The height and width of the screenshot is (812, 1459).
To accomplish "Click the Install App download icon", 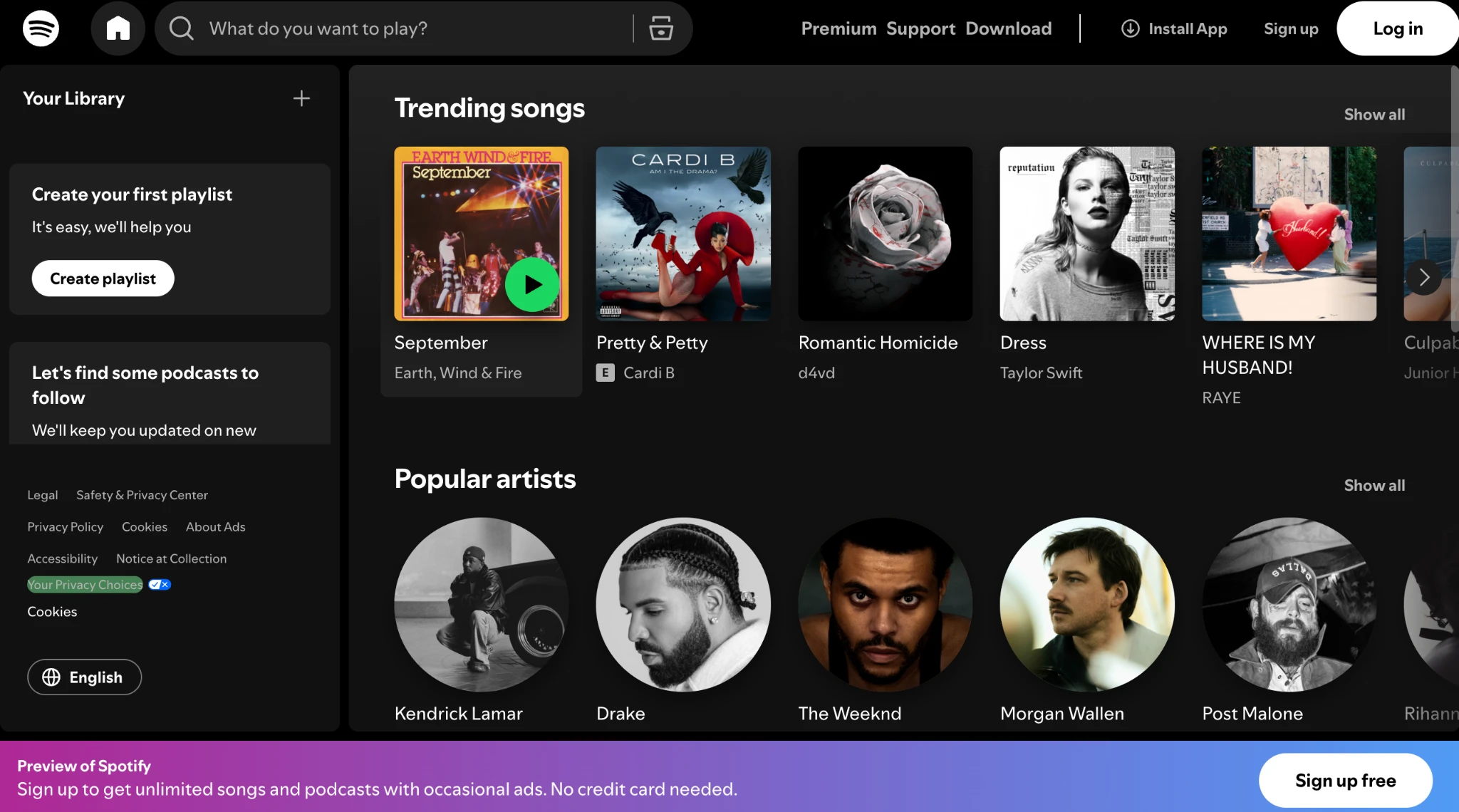I will click(x=1131, y=28).
